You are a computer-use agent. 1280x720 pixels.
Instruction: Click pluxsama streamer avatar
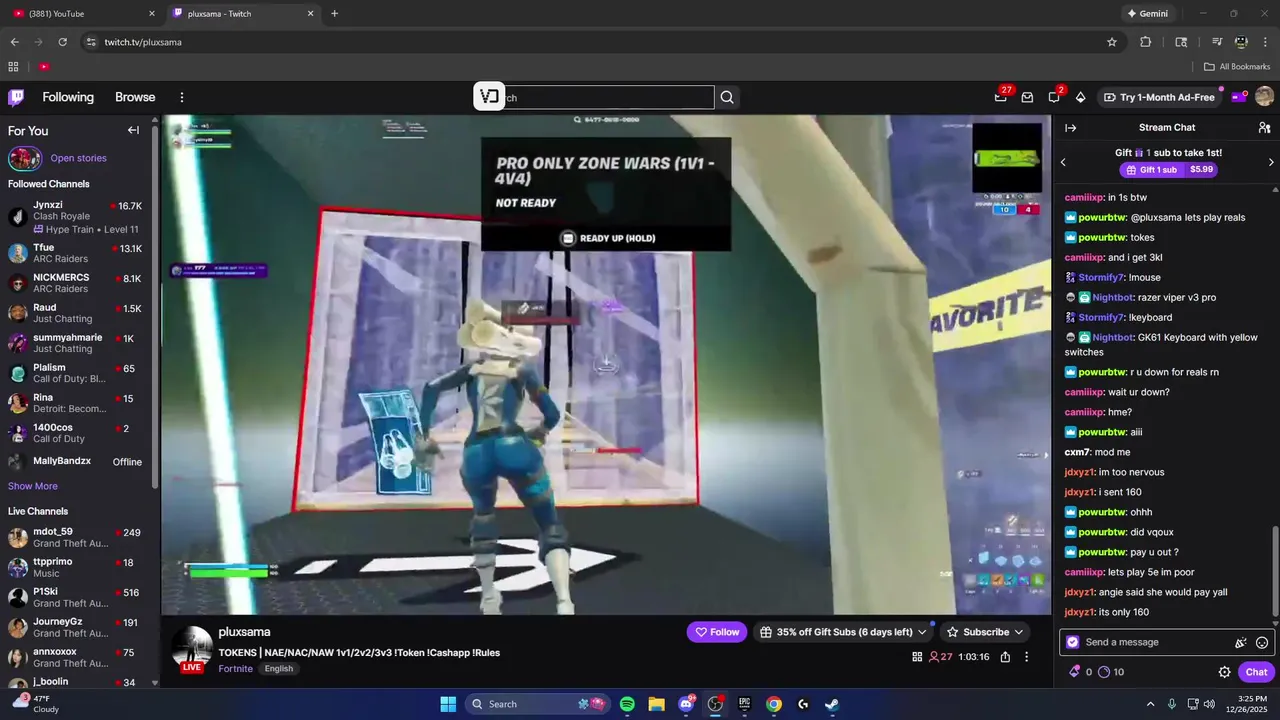click(192, 647)
